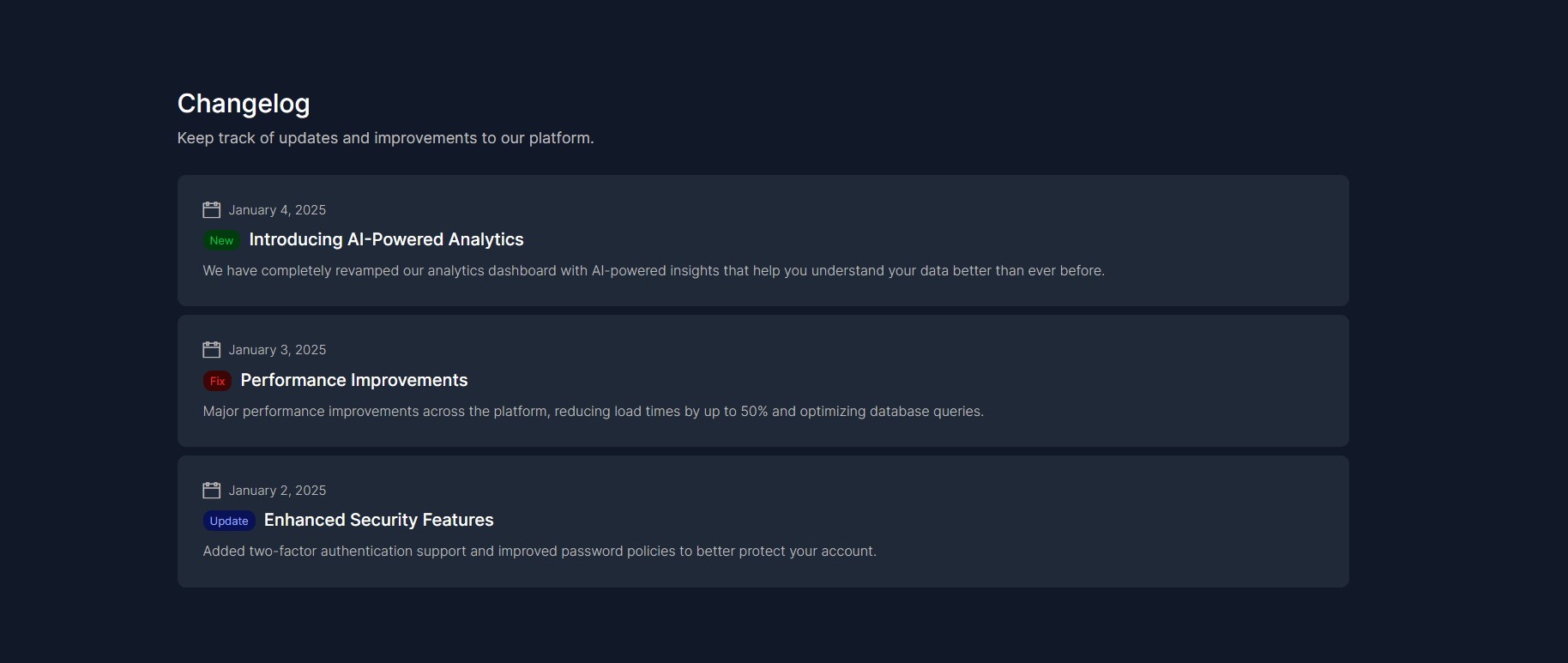Open the Performance Improvements entry title
This screenshot has width=1568, height=663.
[353, 380]
